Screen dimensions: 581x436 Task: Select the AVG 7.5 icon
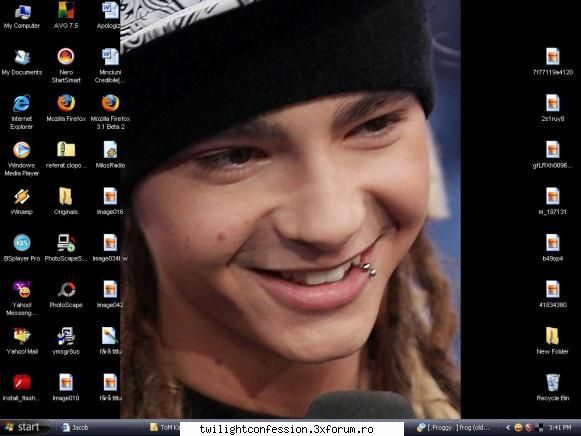click(x=66, y=16)
